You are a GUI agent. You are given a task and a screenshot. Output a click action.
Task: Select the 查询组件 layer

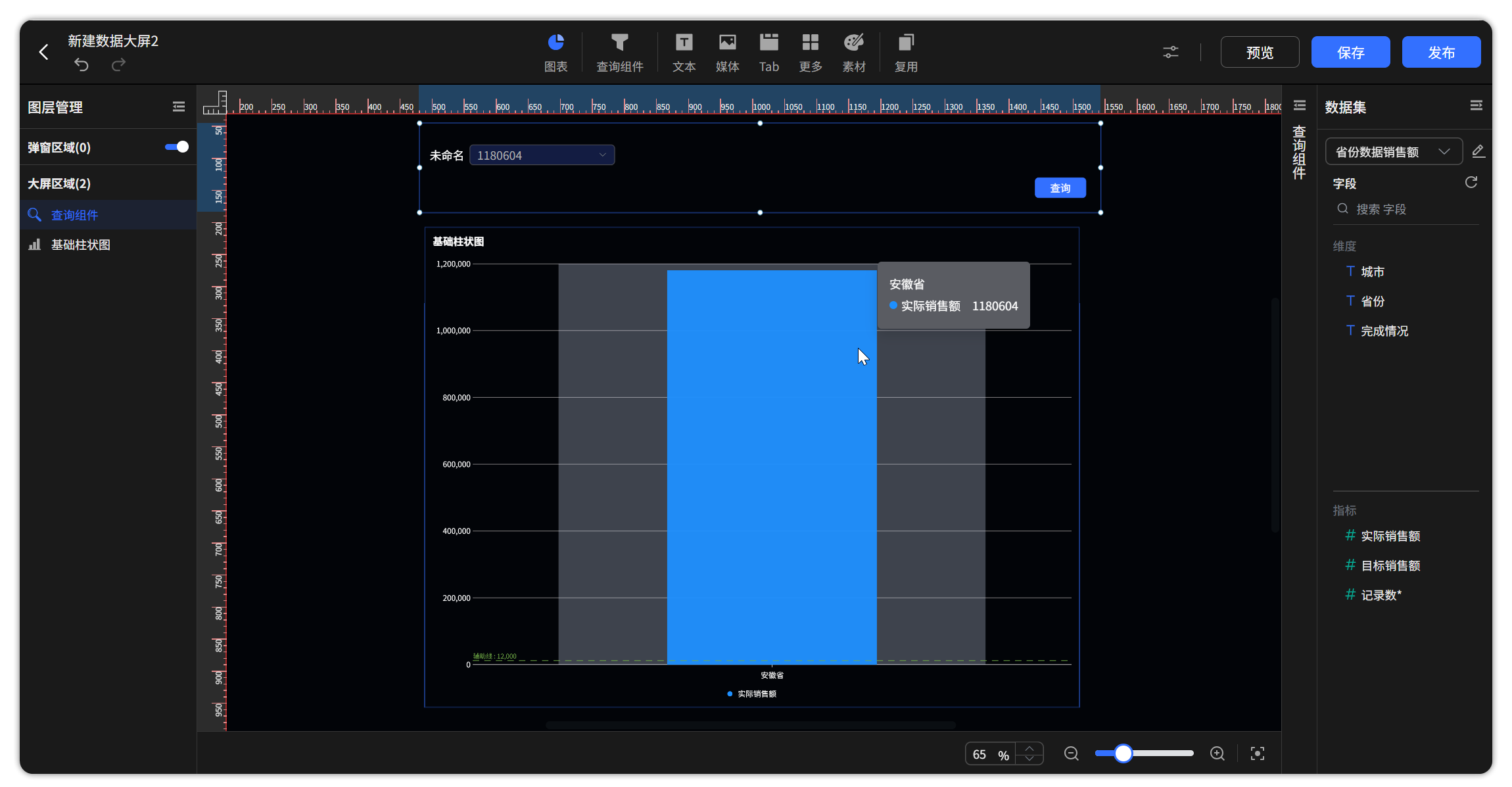coord(108,215)
